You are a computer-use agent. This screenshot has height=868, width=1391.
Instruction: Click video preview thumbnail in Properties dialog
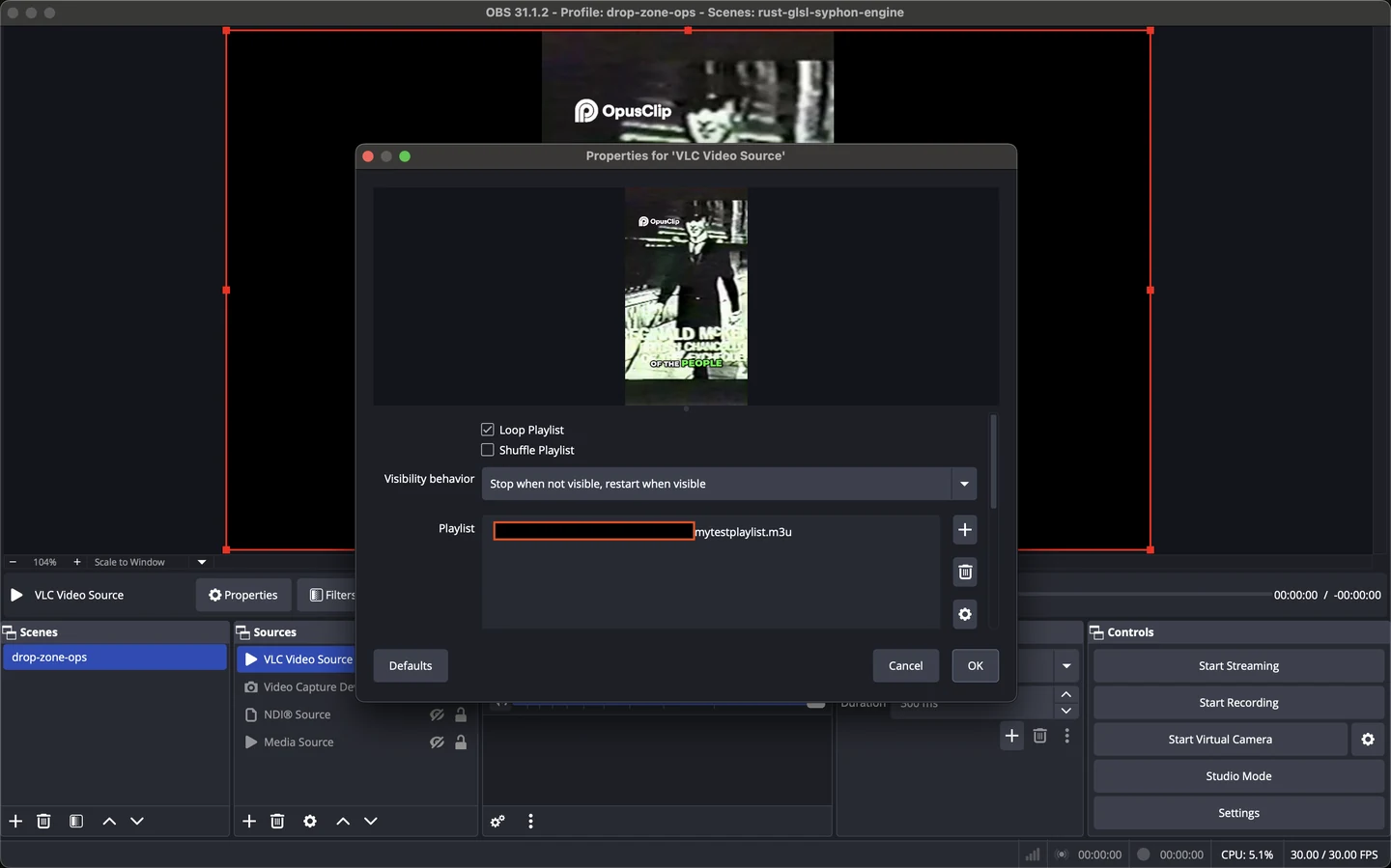coord(686,296)
